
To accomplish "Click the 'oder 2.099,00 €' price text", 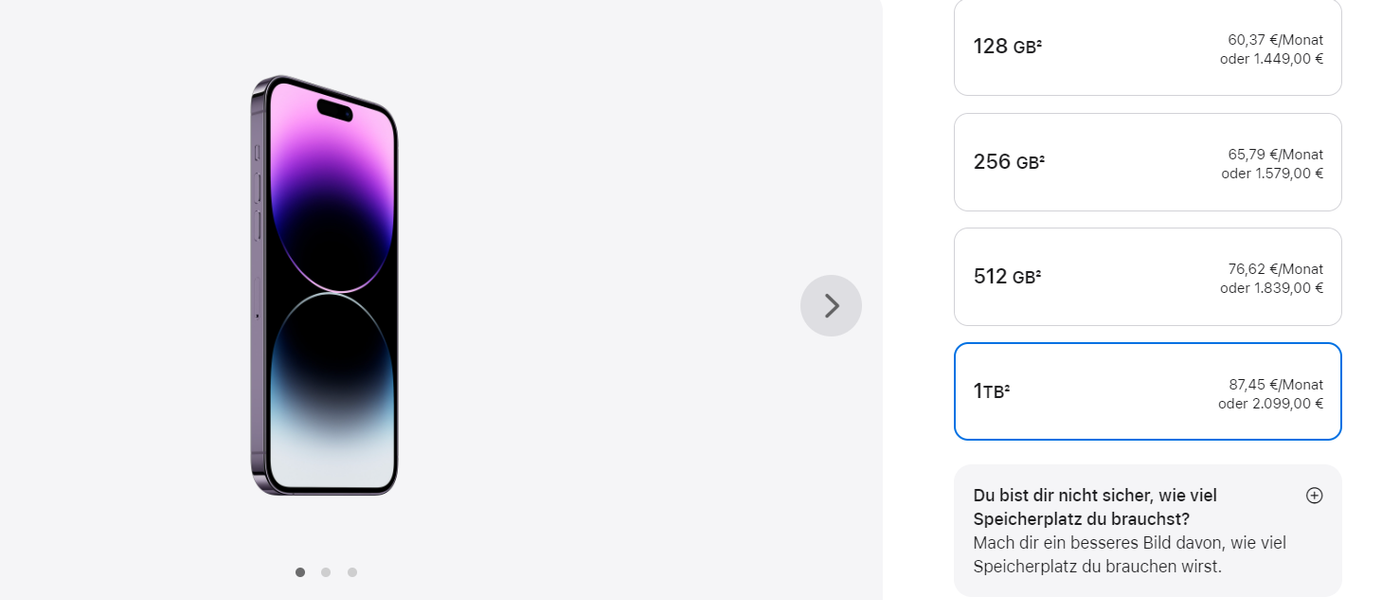I will click(x=1270, y=404).
